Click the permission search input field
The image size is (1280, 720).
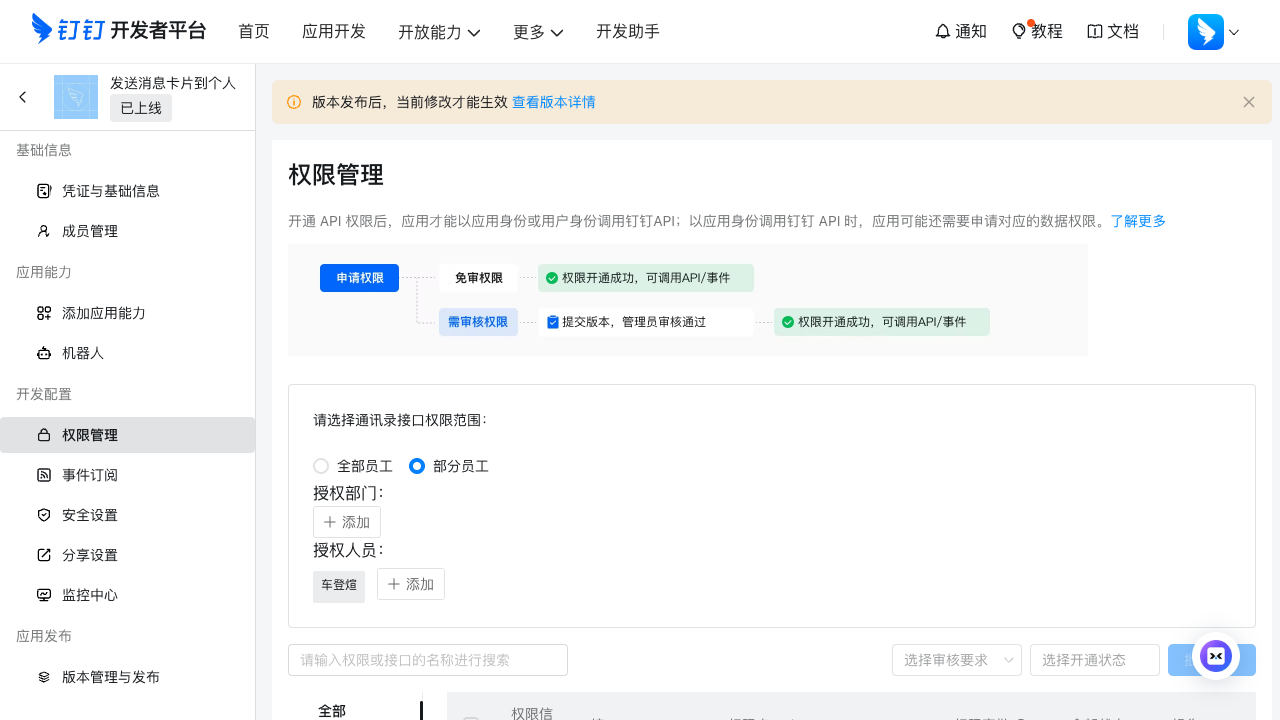click(x=427, y=660)
